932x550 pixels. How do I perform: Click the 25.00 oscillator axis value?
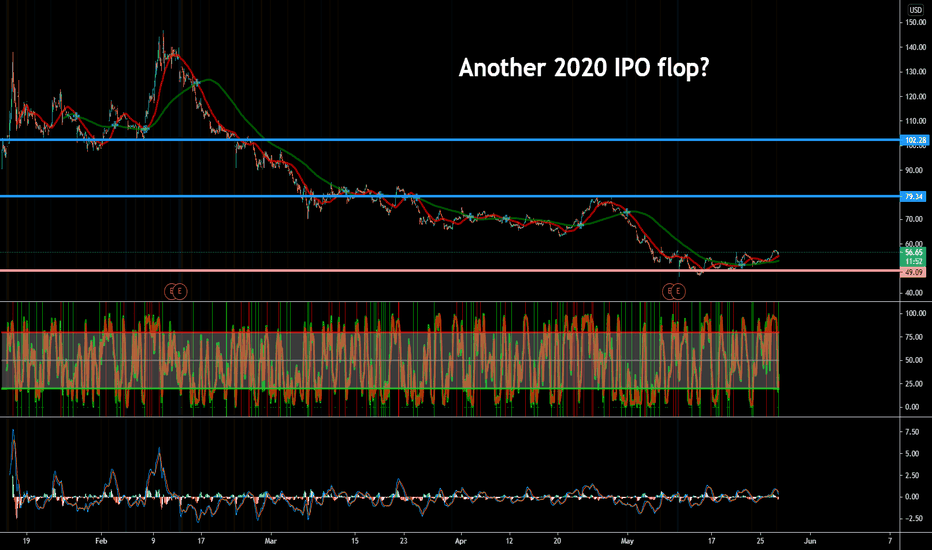coord(914,384)
